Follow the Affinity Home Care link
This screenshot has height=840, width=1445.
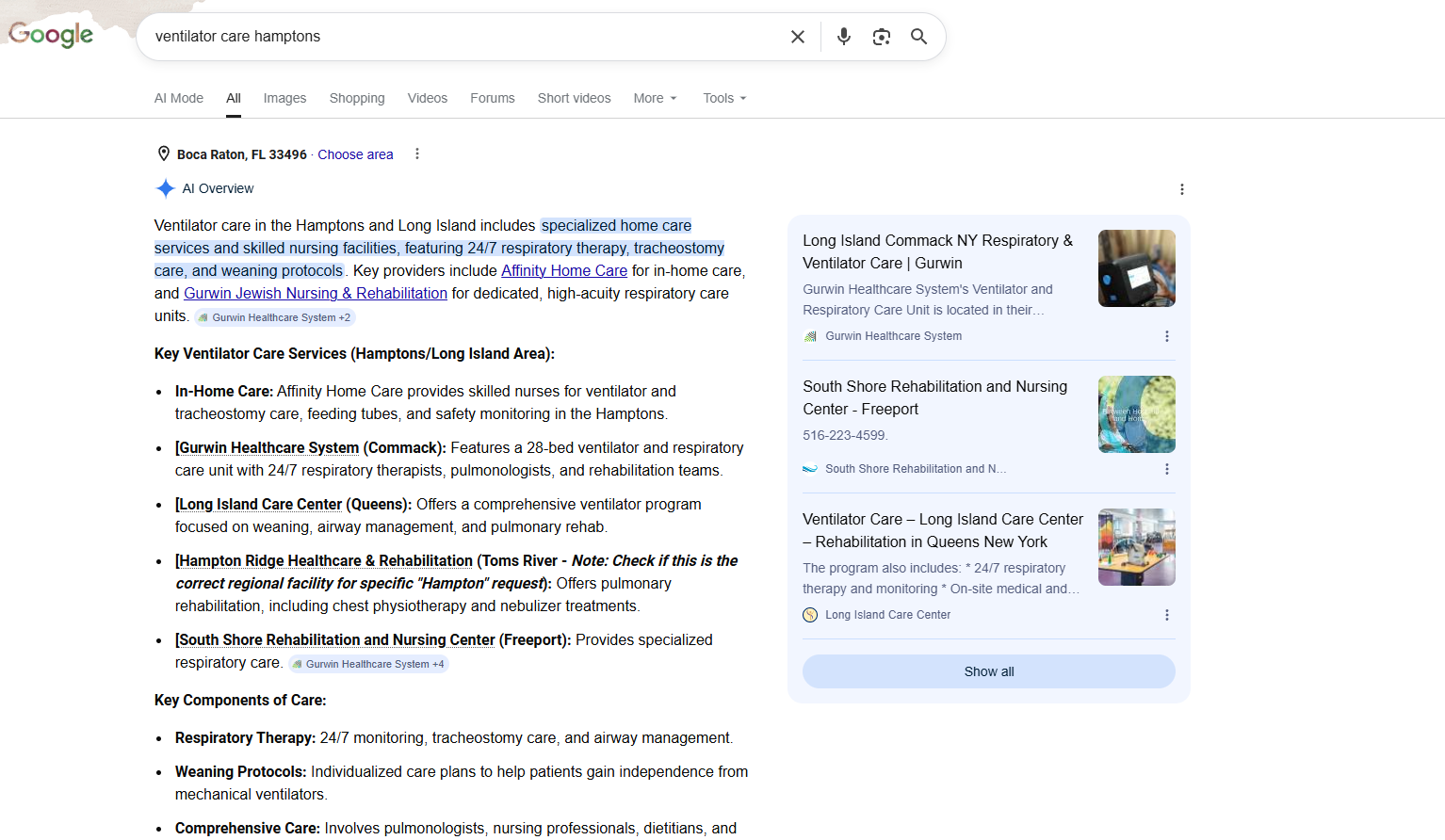click(x=563, y=270)
